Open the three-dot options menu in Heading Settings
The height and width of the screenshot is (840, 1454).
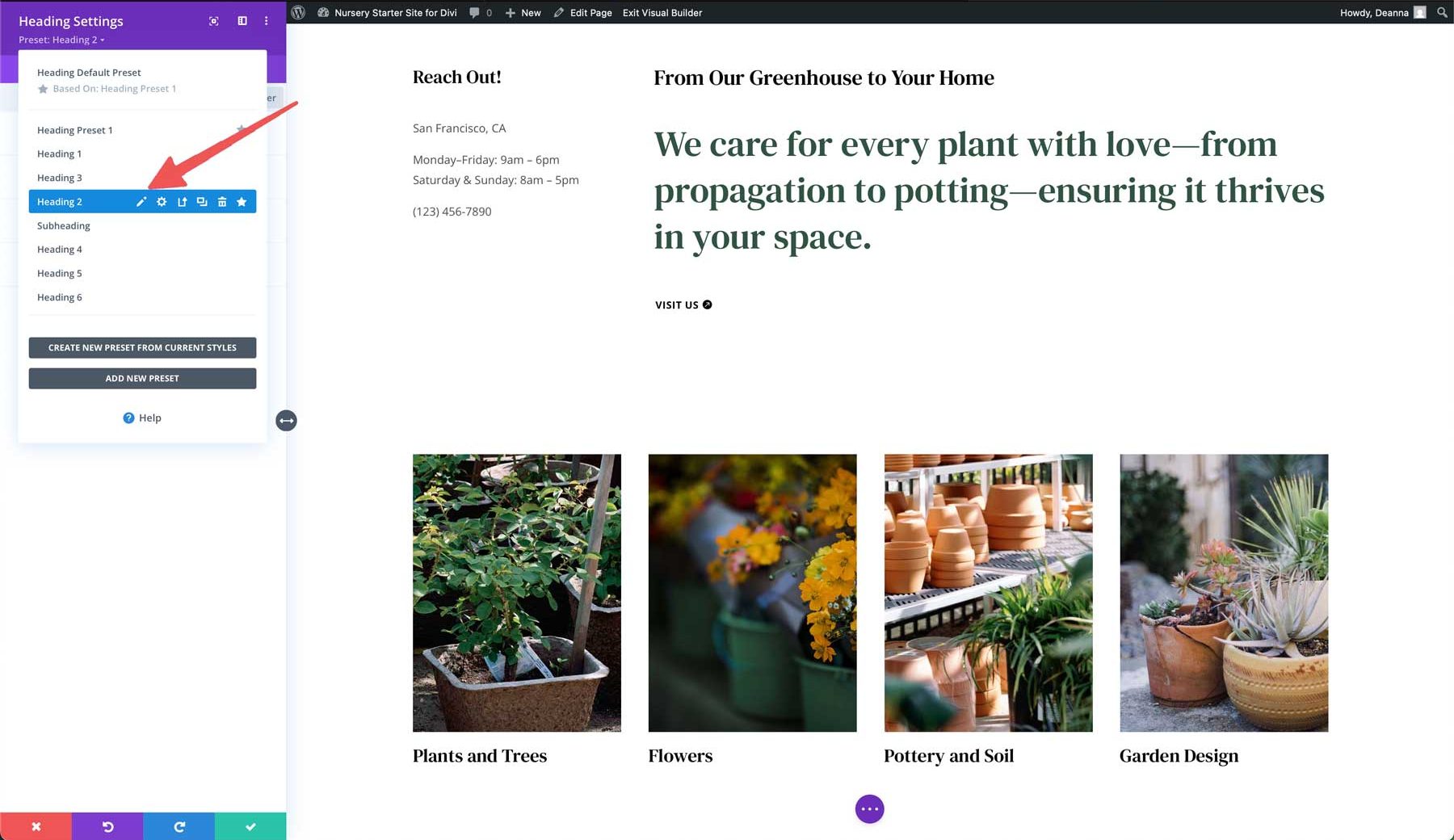tap(267, 20)
